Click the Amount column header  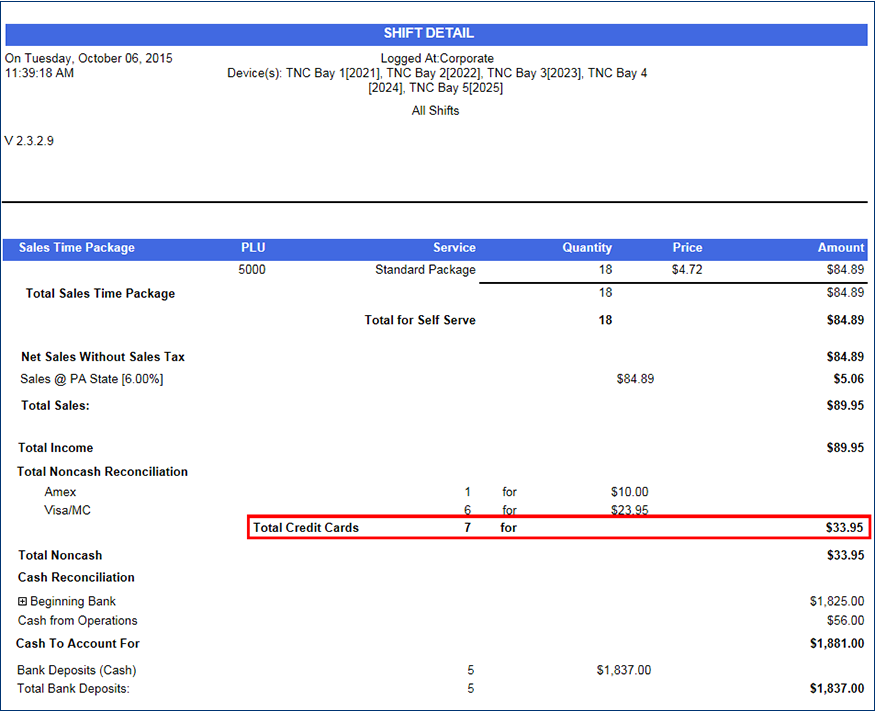[840, 248]
